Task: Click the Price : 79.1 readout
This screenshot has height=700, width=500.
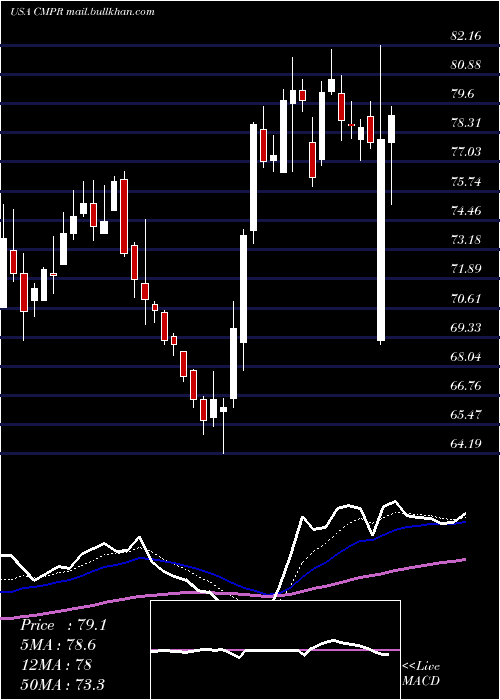Action: 63,625
